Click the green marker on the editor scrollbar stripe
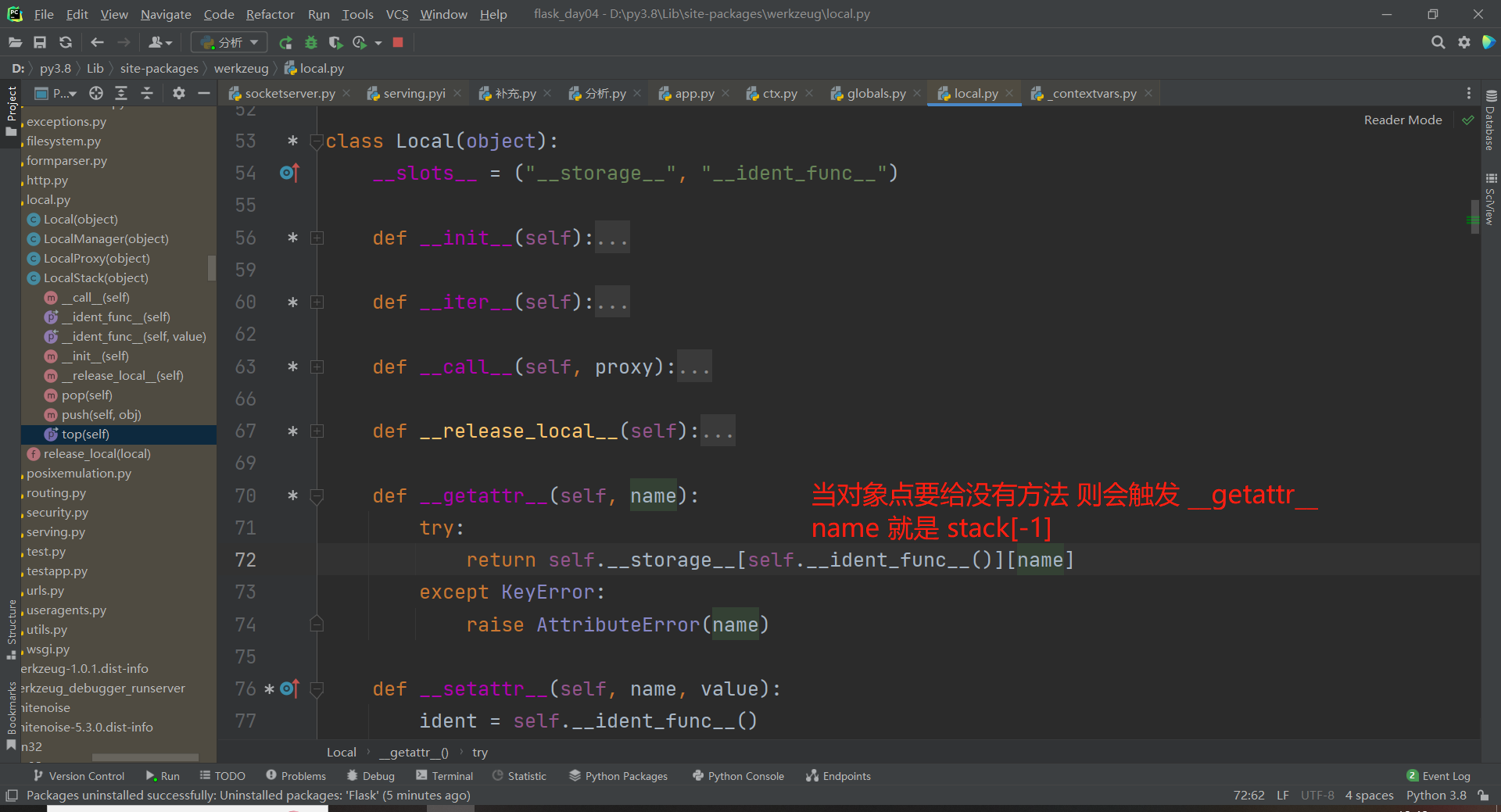1501x812 pixels. 1473,220
